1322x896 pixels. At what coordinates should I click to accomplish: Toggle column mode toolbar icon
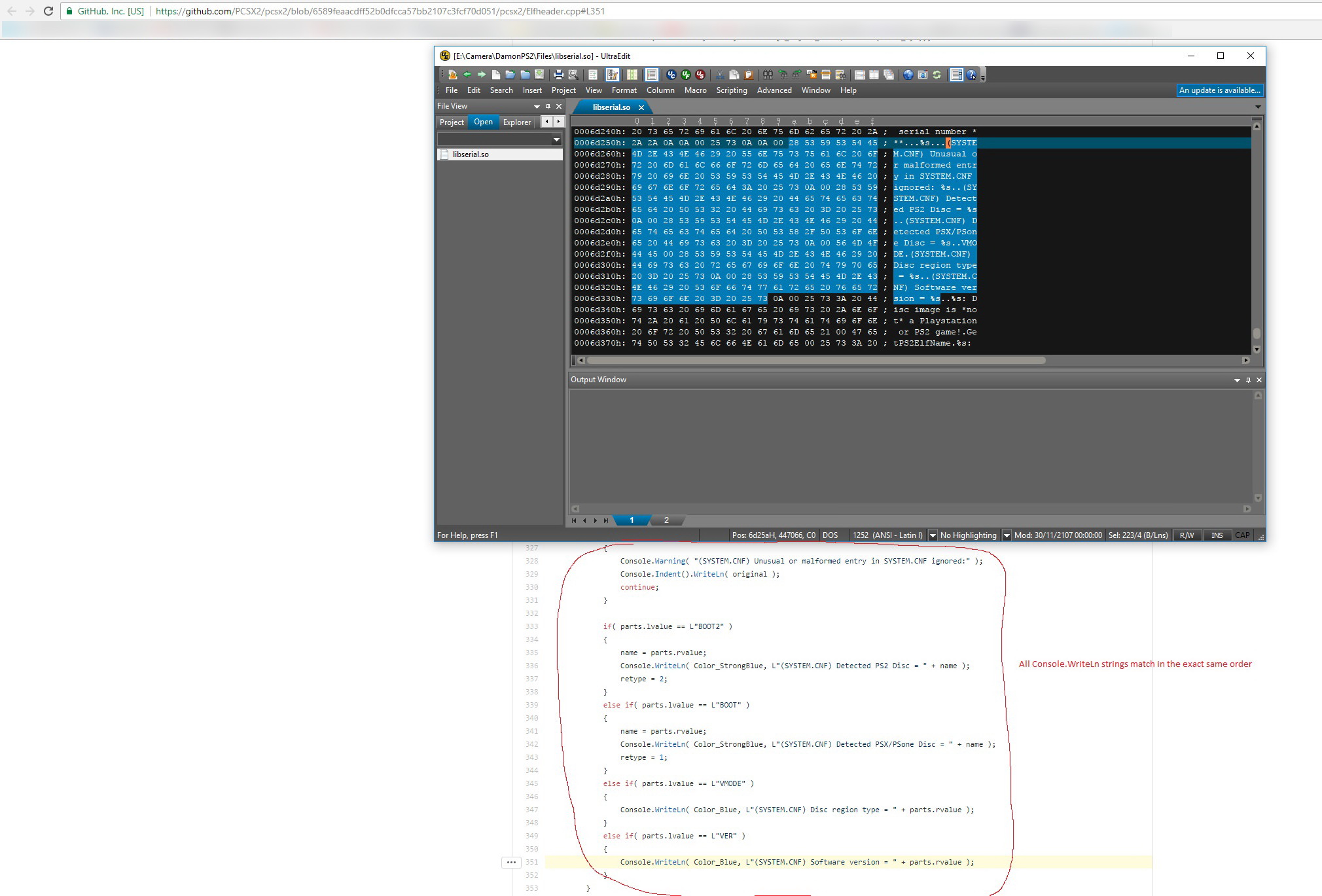632,75
